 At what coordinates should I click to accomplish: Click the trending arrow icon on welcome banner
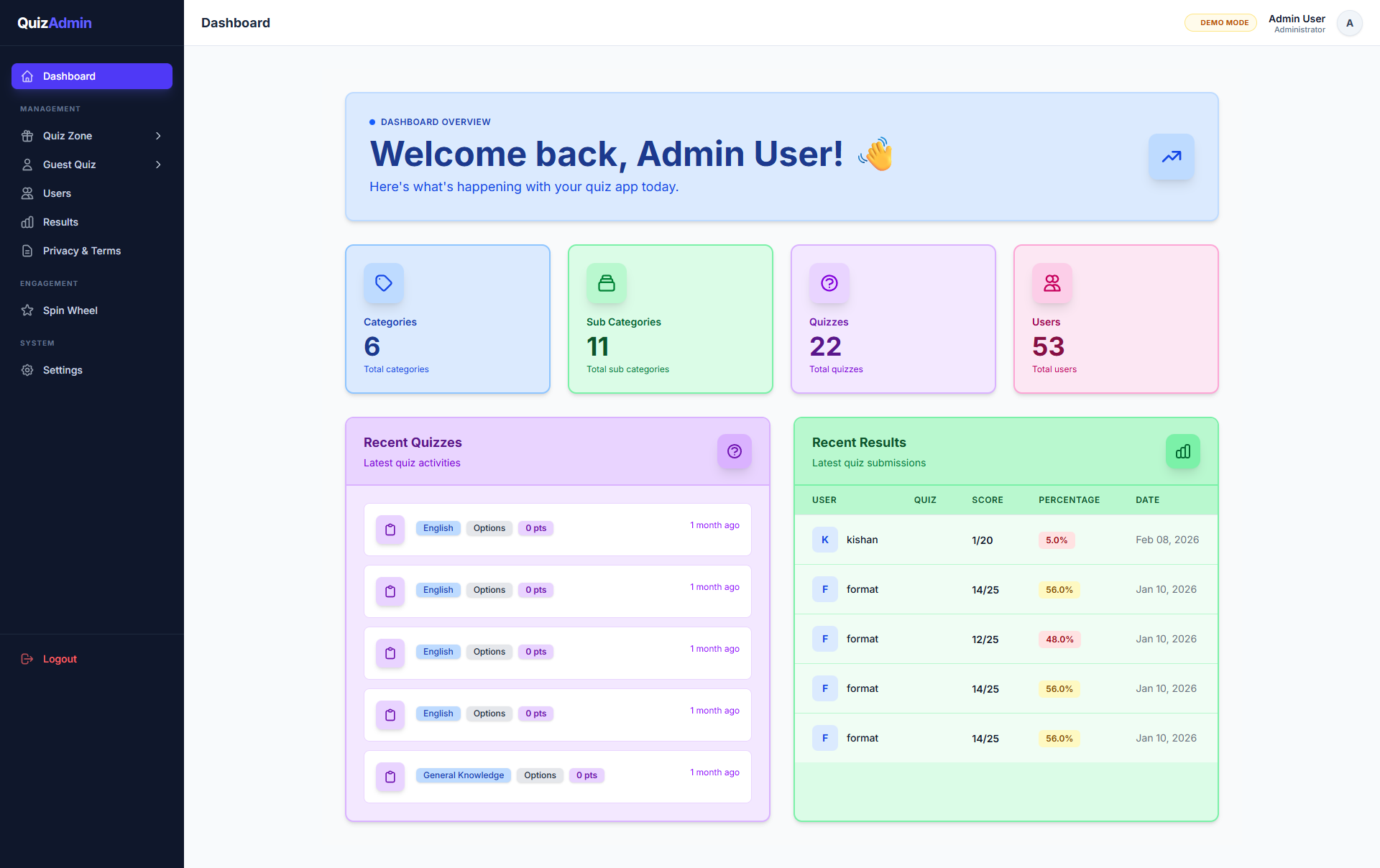click(x=1171, y=157)
